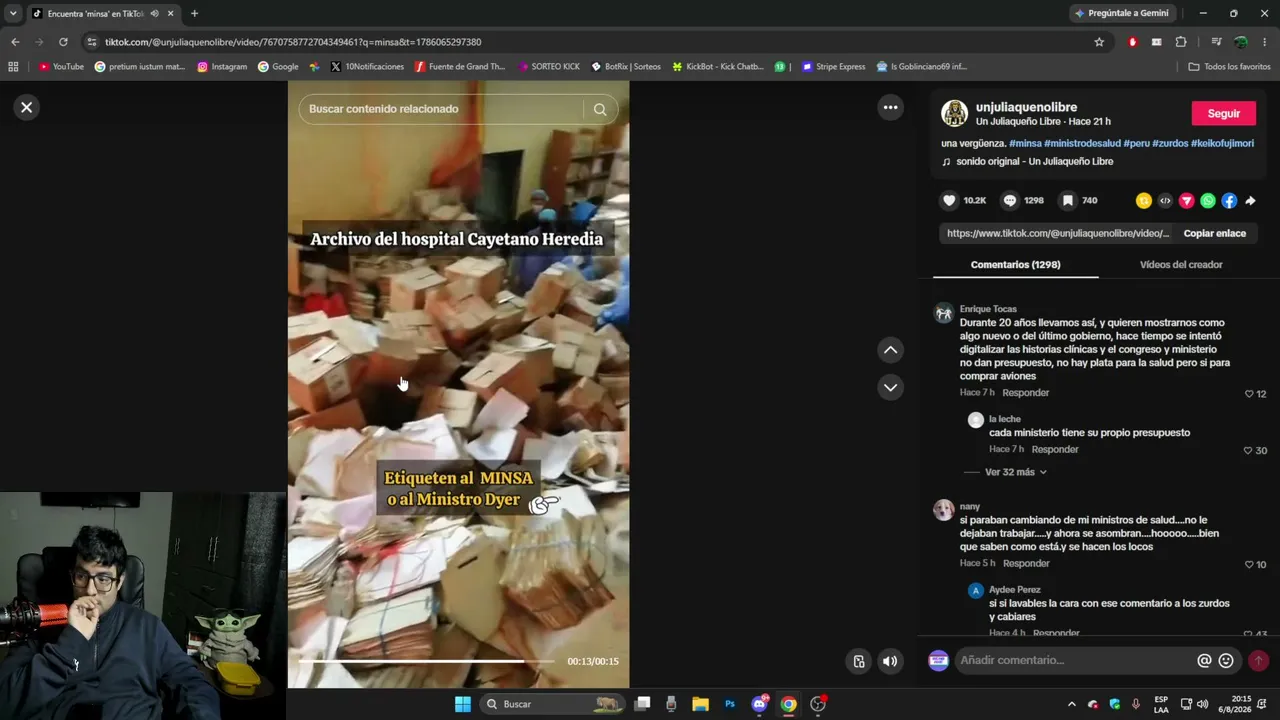The width and height of the screenshot is (1280, 720).
Task: Open the #minsa hashtag link
Action: [1025, 143]
